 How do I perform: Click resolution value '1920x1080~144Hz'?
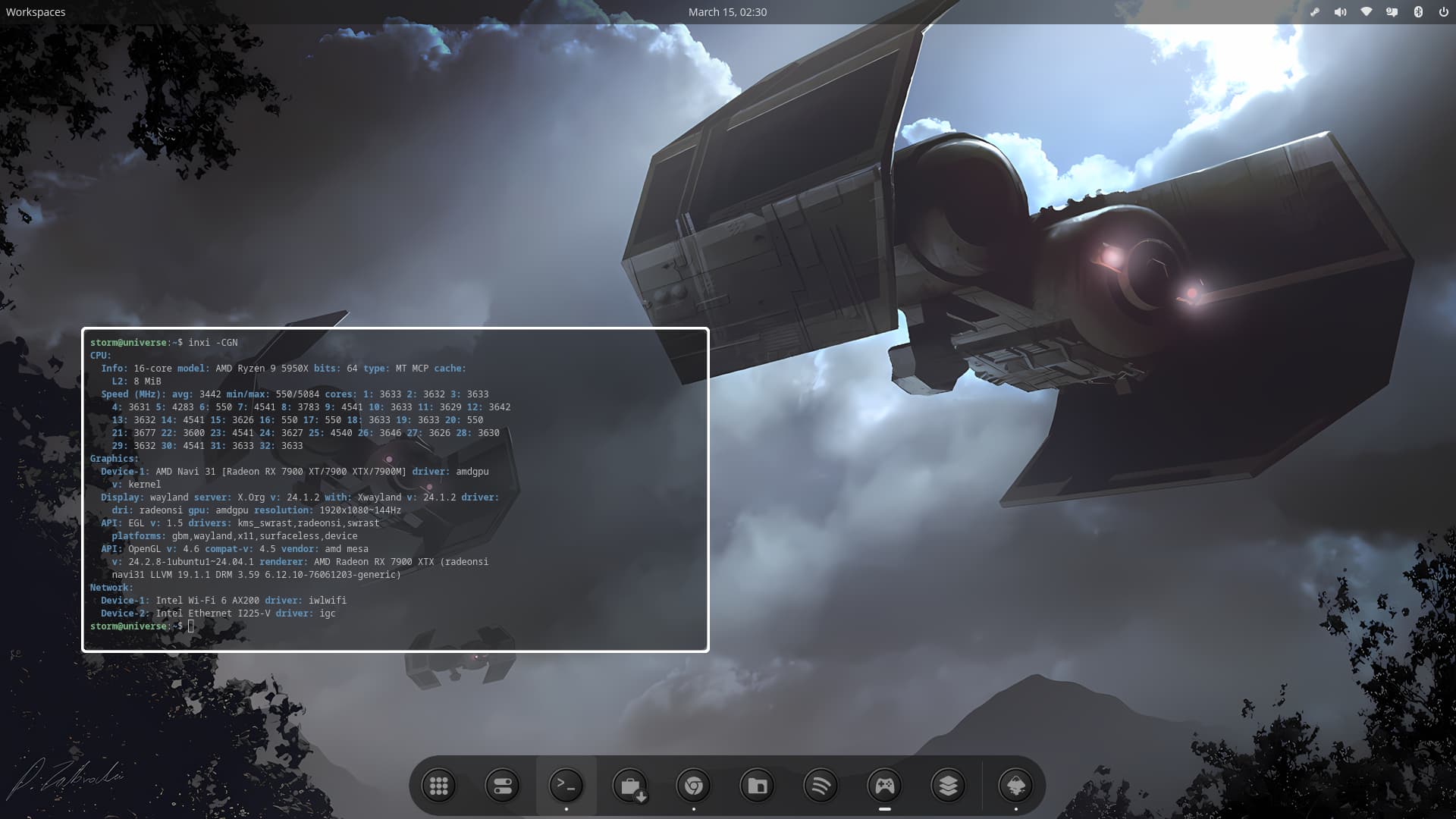pos(360,510)
